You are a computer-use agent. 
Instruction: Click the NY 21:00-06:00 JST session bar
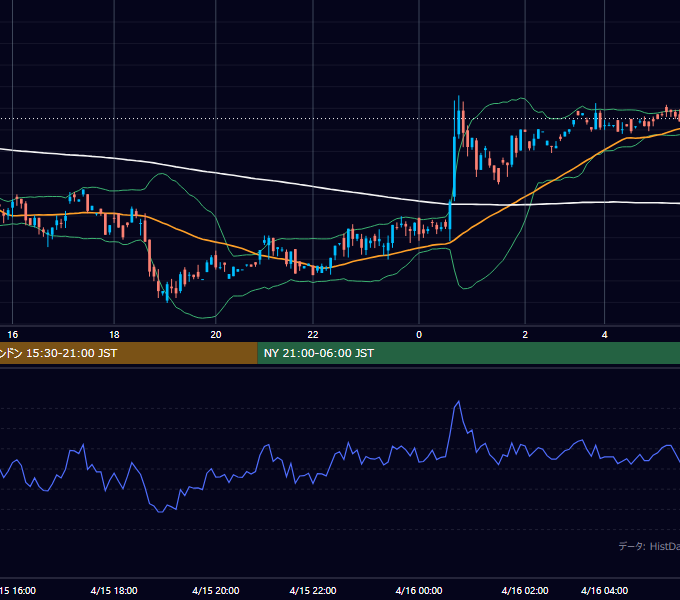tap(469, 353)
